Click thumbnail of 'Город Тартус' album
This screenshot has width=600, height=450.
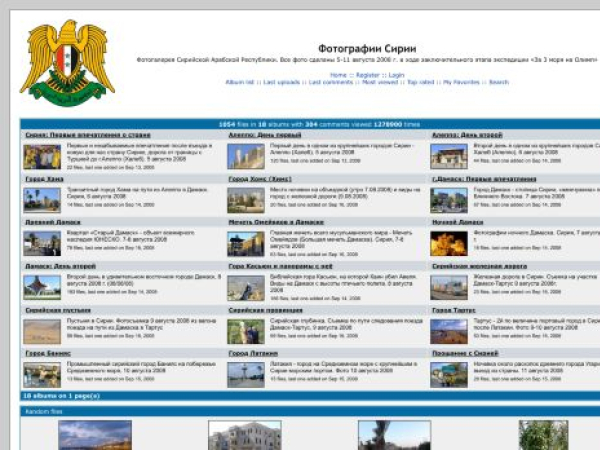pos(449,331)
